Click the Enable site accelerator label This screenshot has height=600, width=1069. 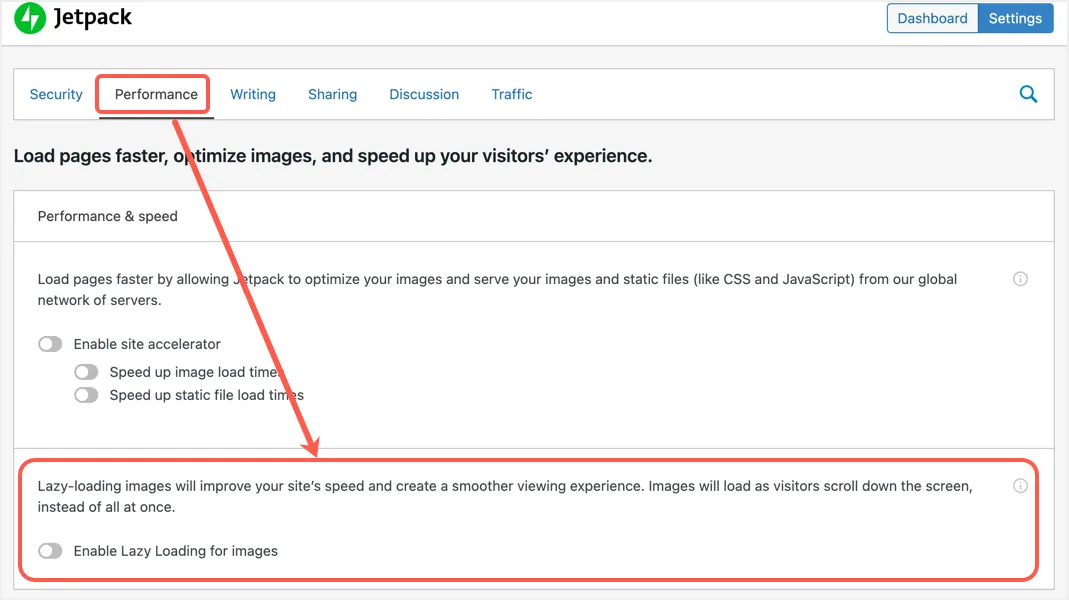(147, 344)
